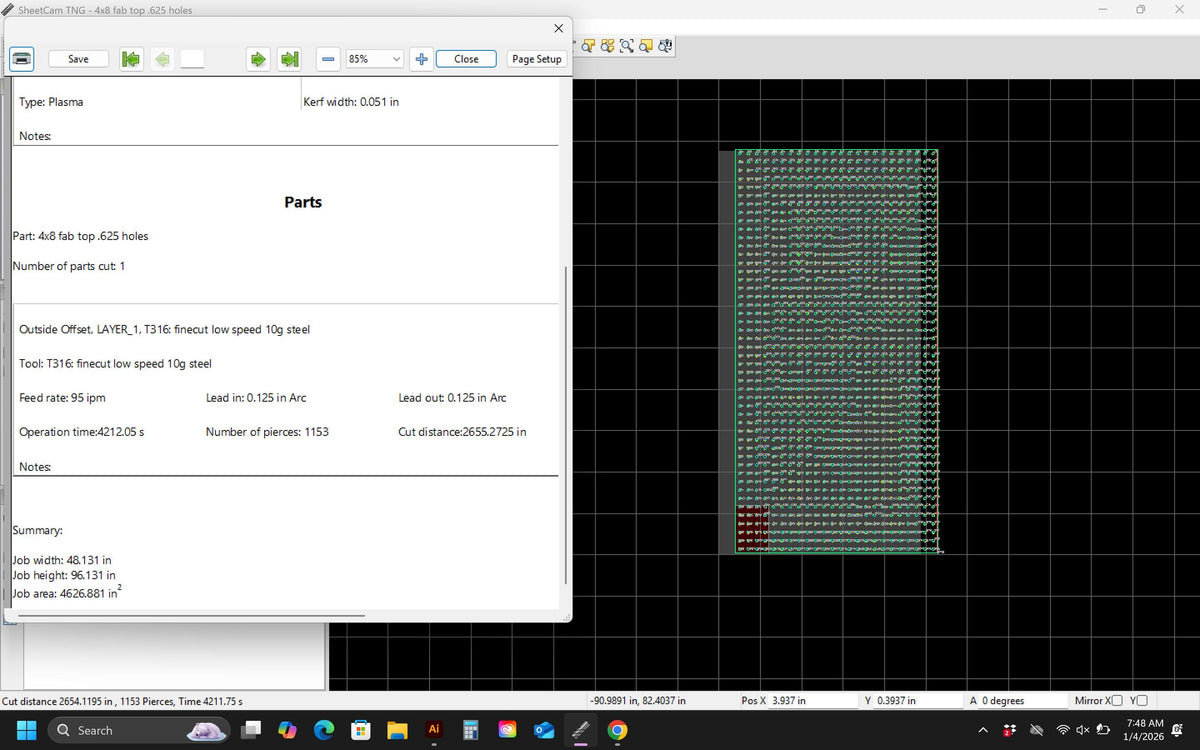This screenshot has height=750, width=1200.
Task: Select the zoom window tool with dashed frame
Action: [627, 45]
